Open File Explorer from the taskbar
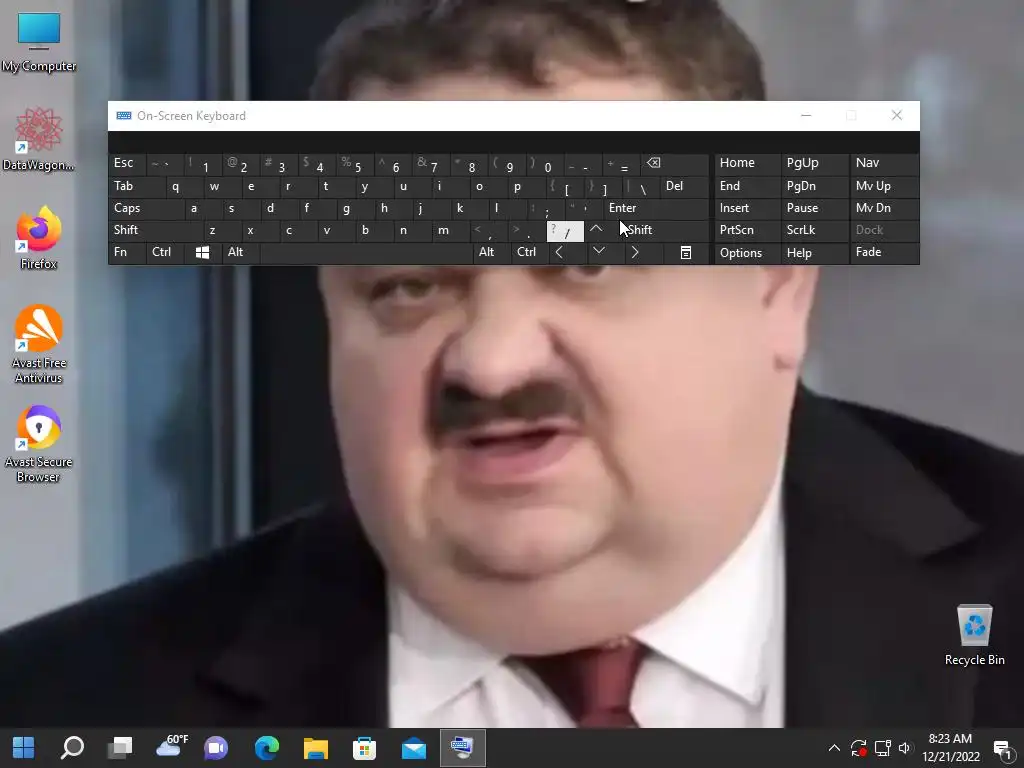 (x=315, y=748)
